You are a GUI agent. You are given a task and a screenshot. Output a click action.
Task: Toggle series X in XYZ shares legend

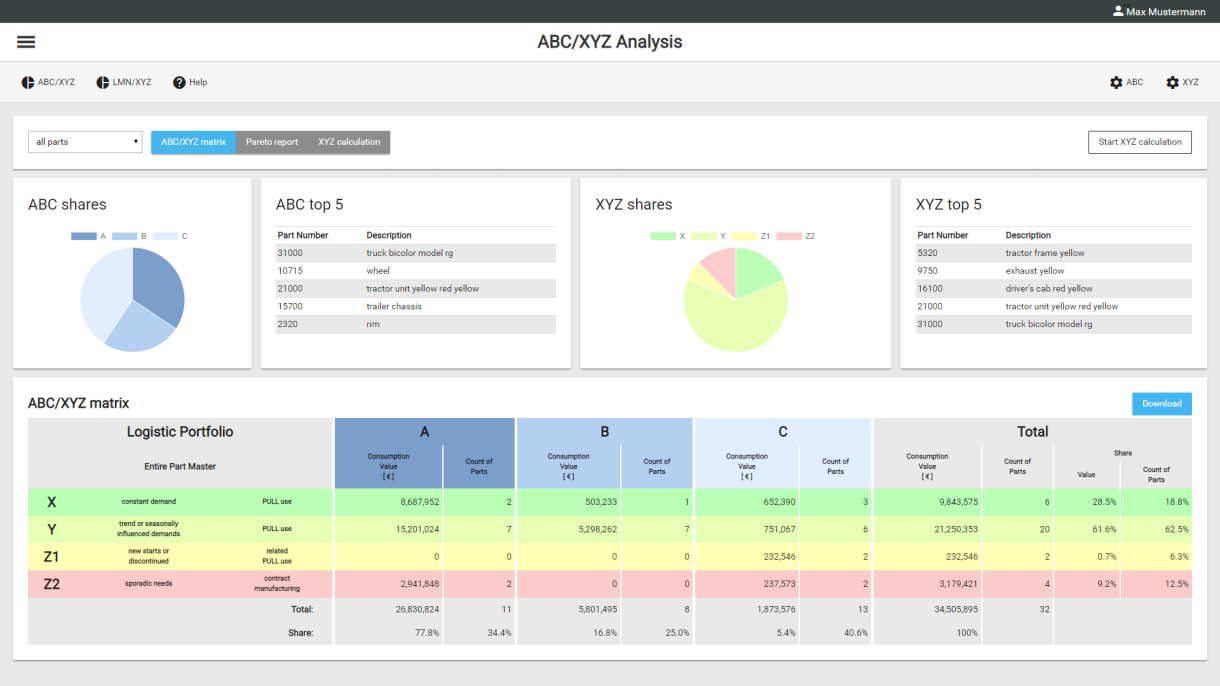(663, 236)
